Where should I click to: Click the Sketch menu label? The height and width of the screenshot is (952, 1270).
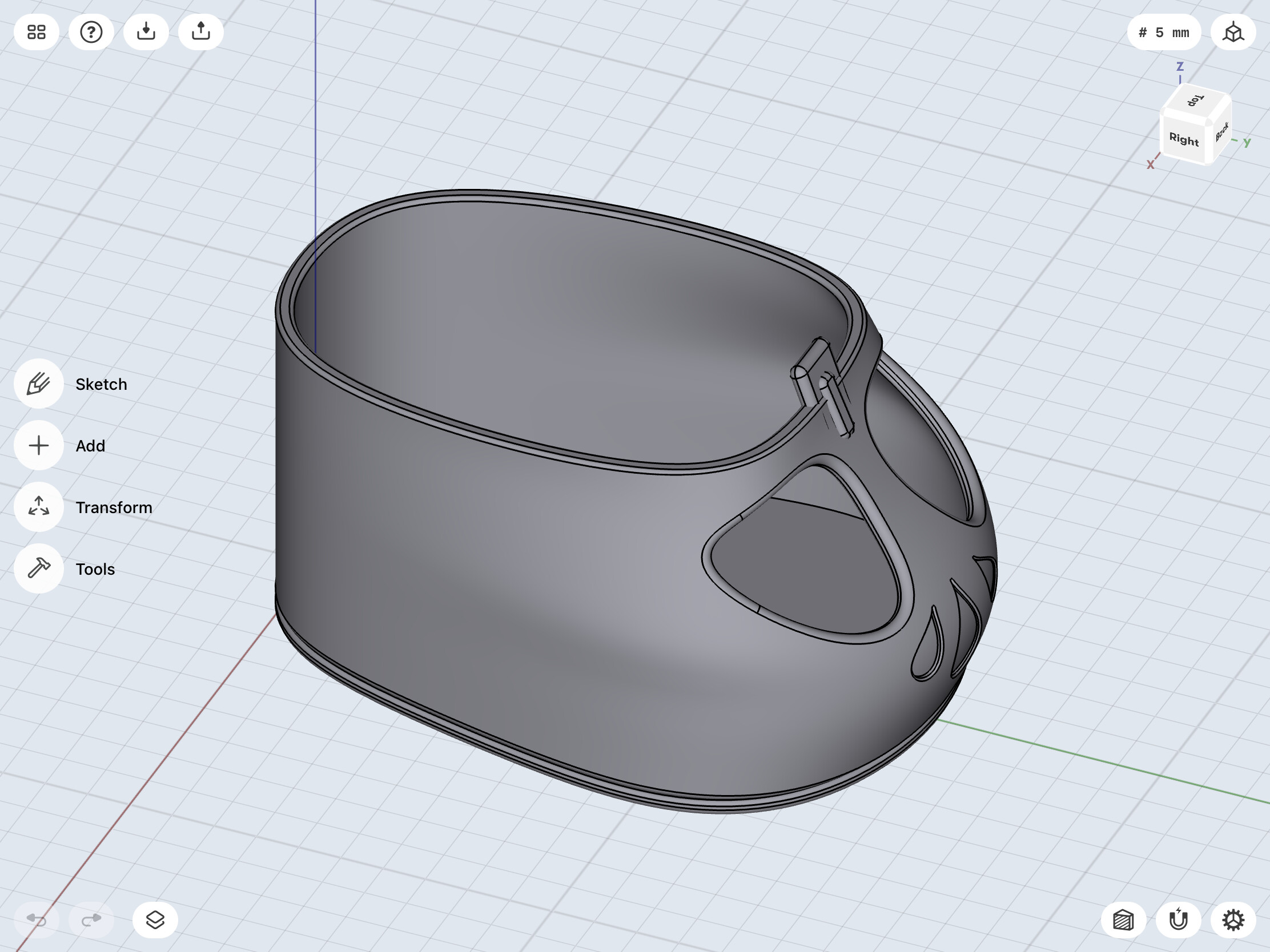(x=101, y=384)
